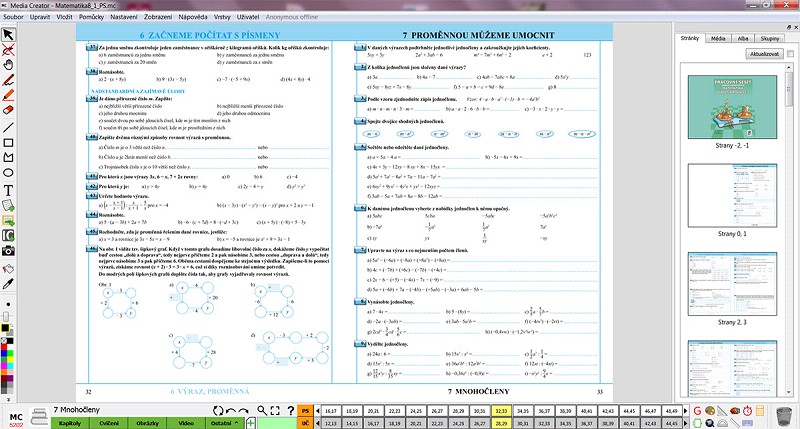Click the green Video button
This screenshot has height=429, width=800.
click(186, 423)
